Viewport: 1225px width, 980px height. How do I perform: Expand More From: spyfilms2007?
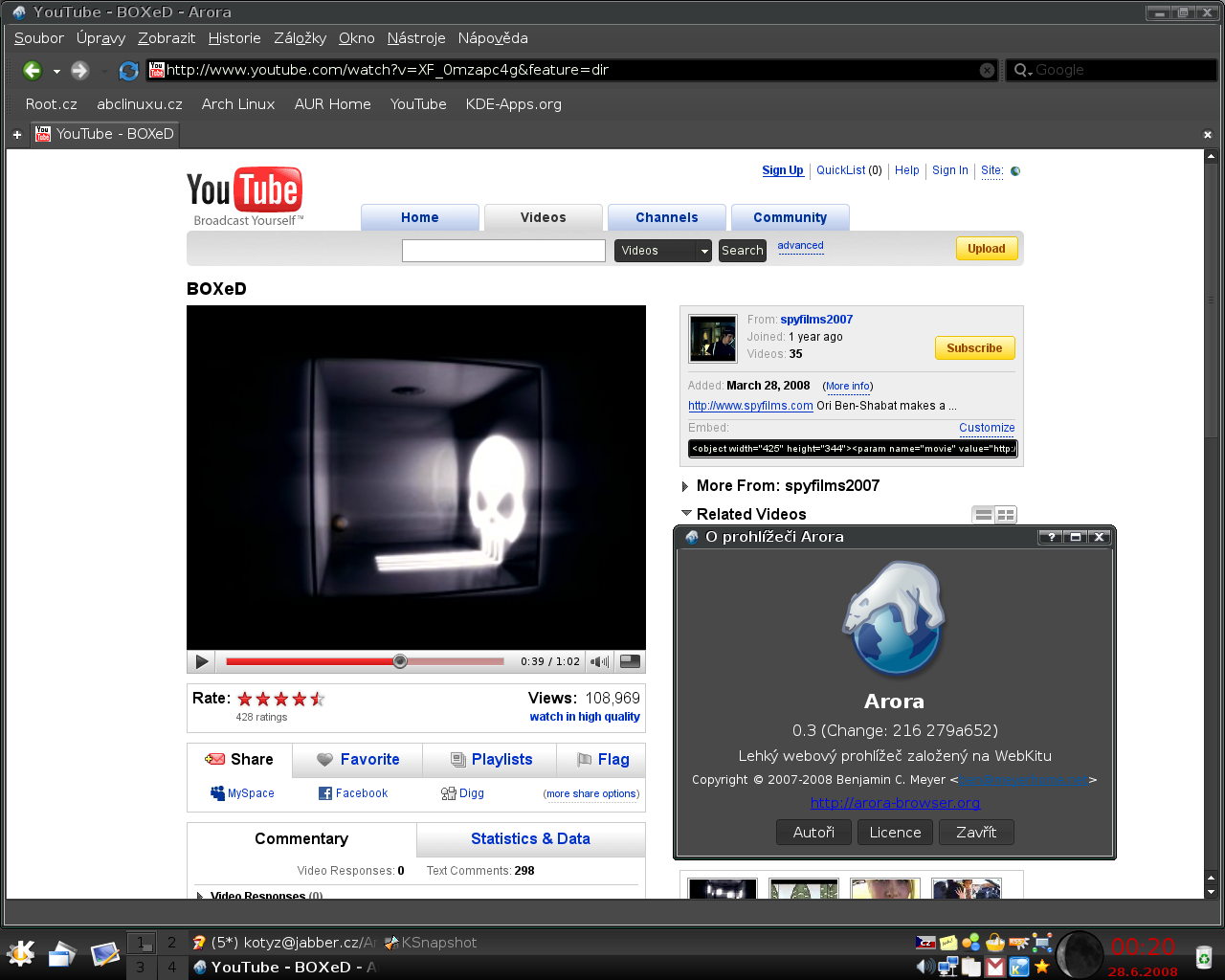685,486
